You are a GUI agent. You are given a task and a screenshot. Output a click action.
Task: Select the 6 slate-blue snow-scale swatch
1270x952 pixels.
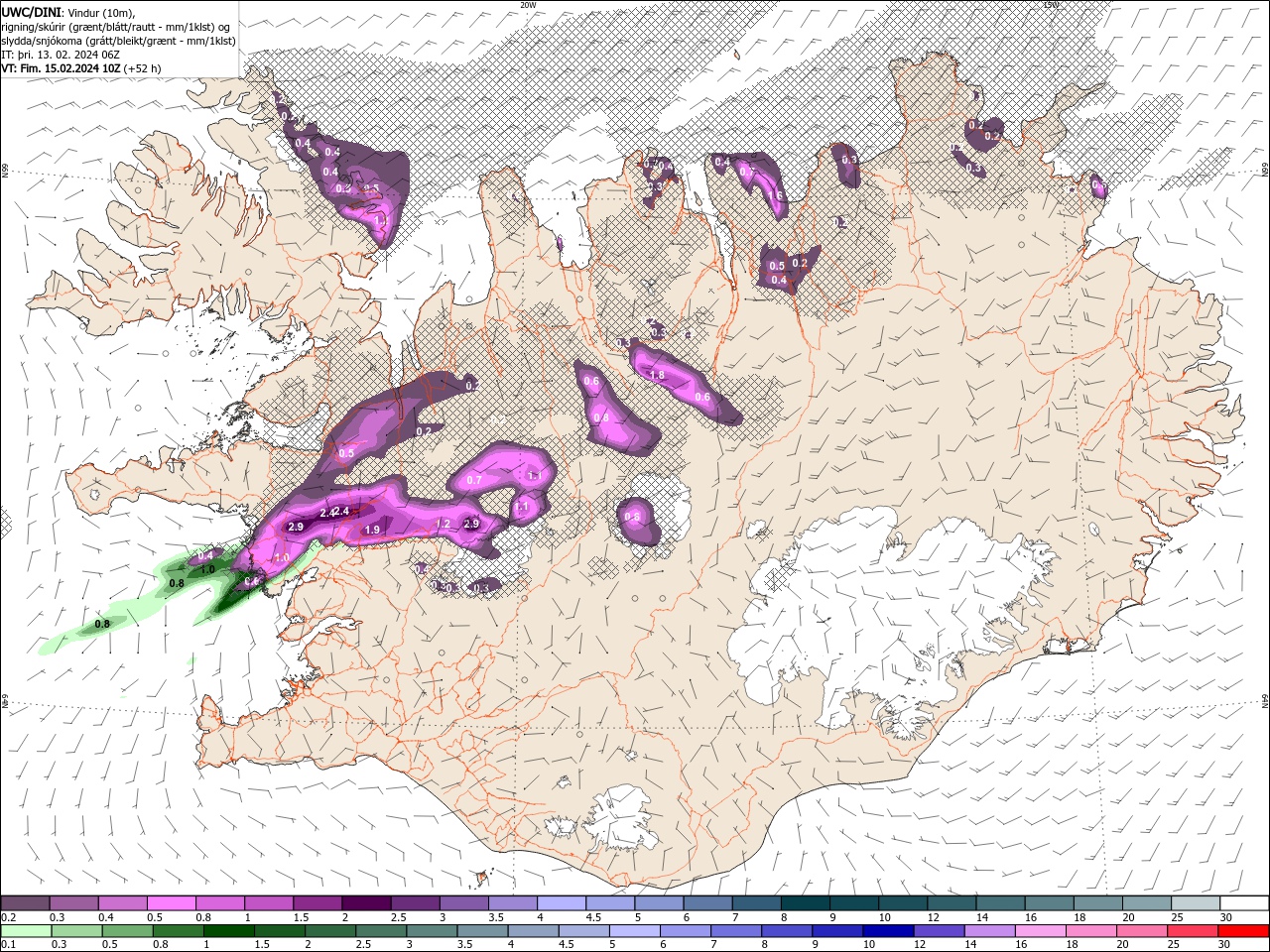pyautogui.click(x=707, y=902)
